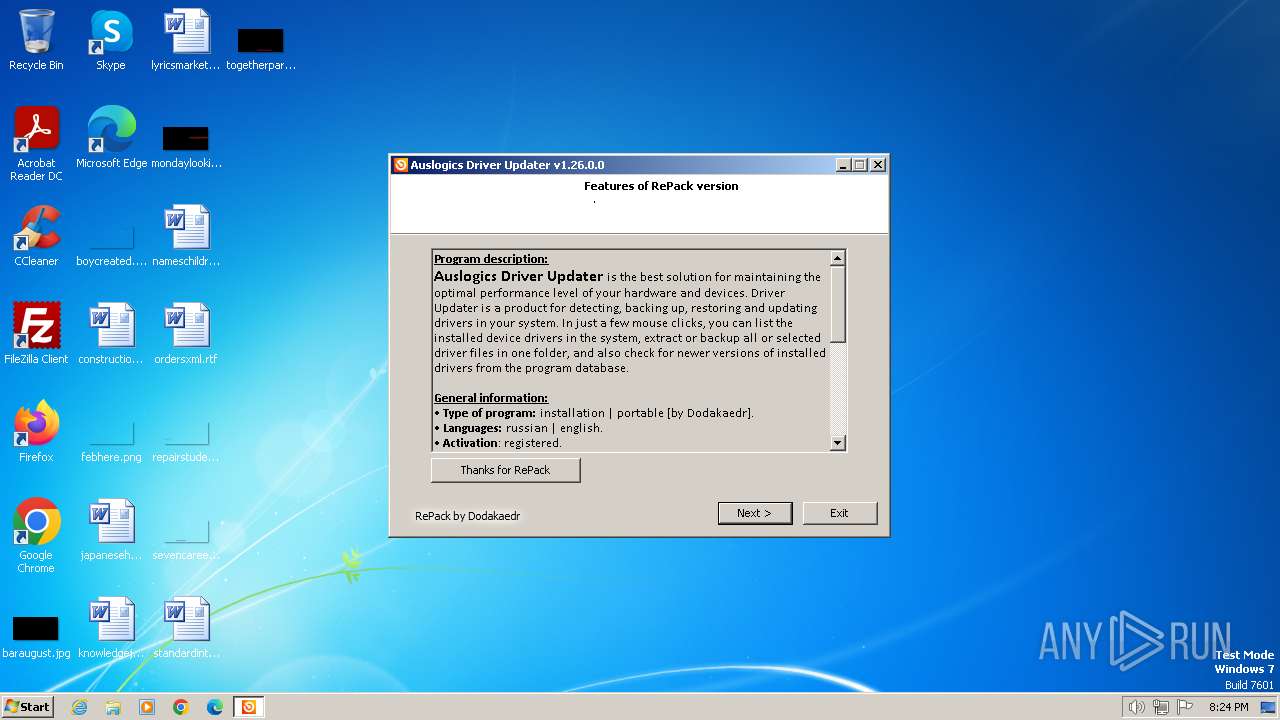Screen dimensions: 1280x720
Task: Click the 'General information:' heading
Action: [x=491, y=398]
